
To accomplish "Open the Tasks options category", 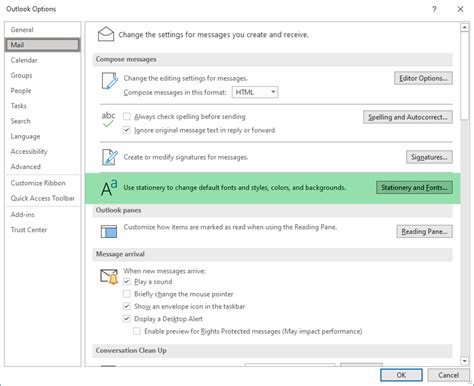I will pyautogui.click(x=43, y=106).
